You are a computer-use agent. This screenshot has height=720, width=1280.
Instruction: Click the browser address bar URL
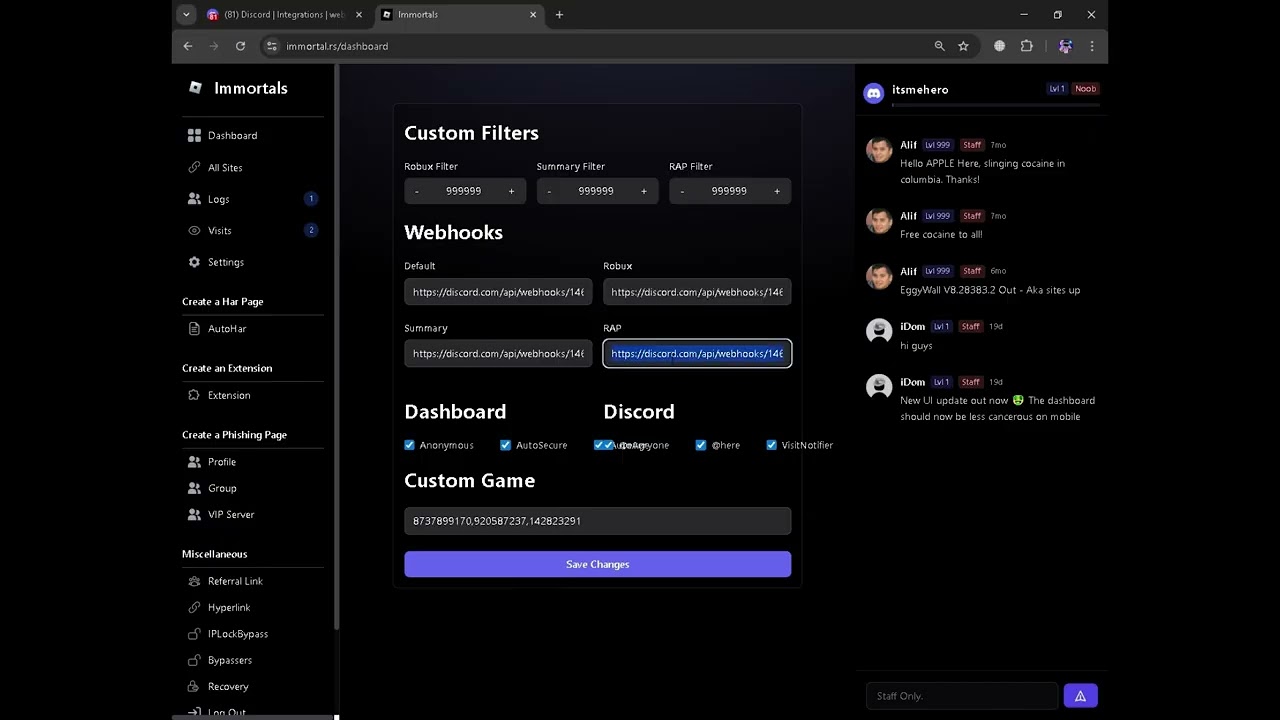coord(337,46)
